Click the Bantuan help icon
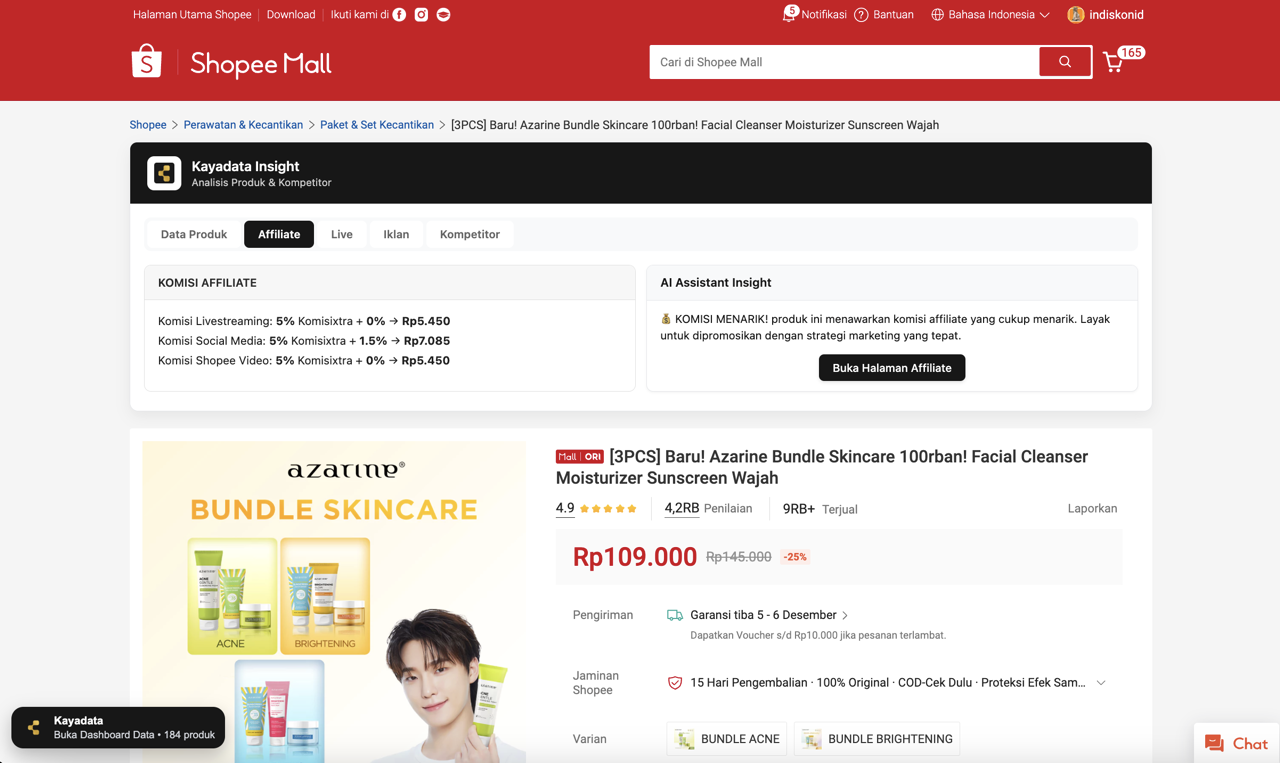Screen dimensions: 1280x763 click(x=861, y=15)
